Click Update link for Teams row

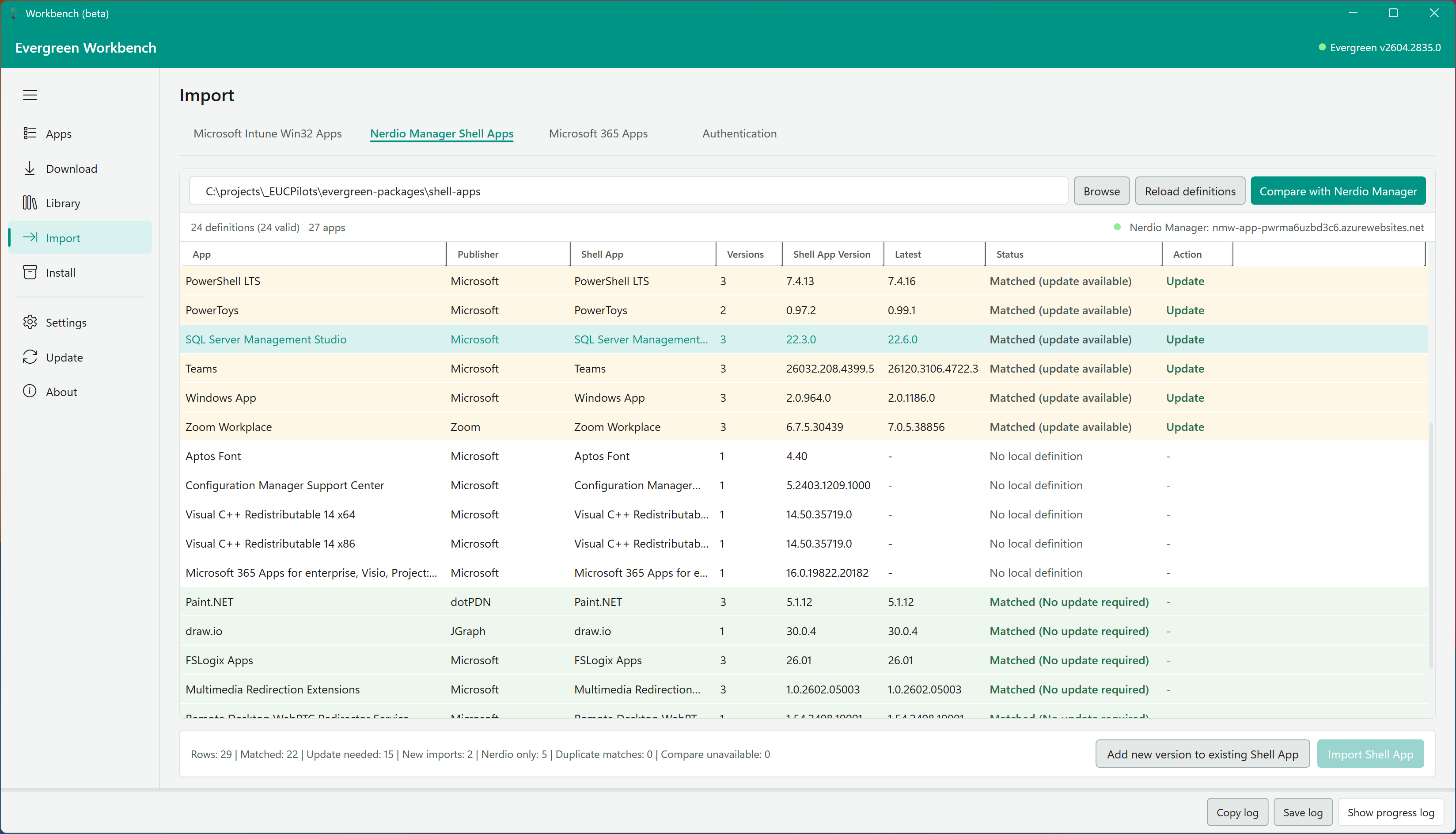point(1185,369)
